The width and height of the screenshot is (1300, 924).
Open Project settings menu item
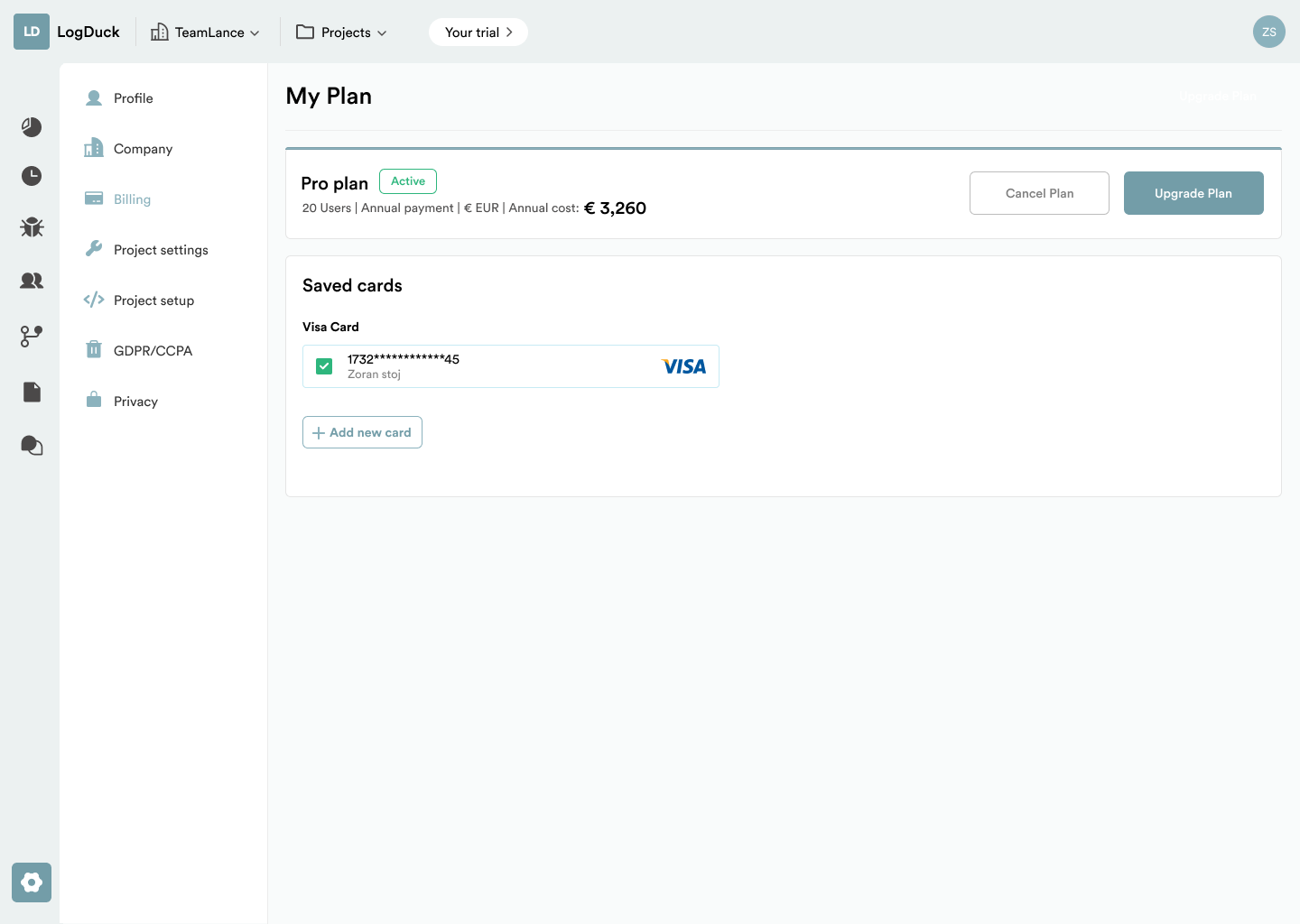pos(161,250)
